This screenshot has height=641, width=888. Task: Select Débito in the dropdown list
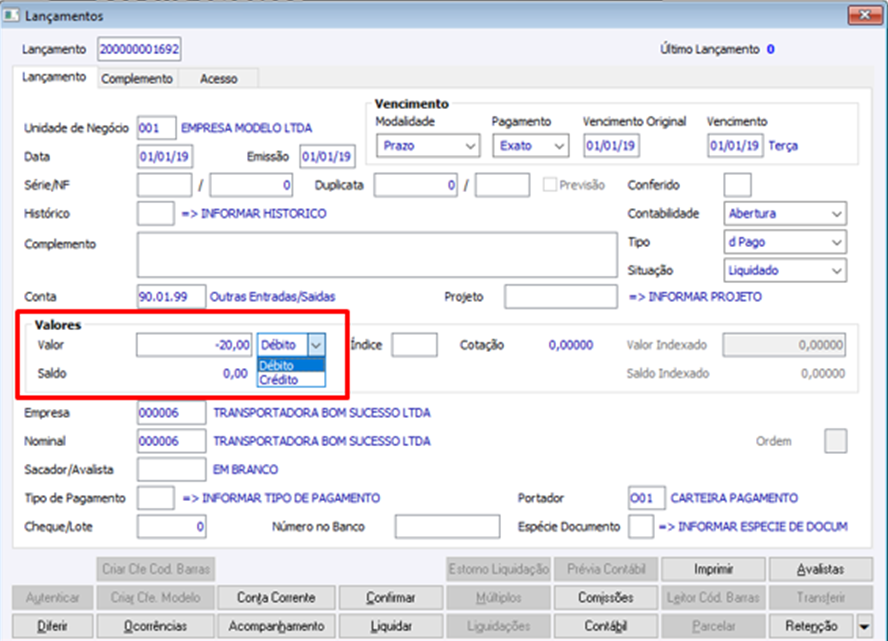[x=291, y=365]
